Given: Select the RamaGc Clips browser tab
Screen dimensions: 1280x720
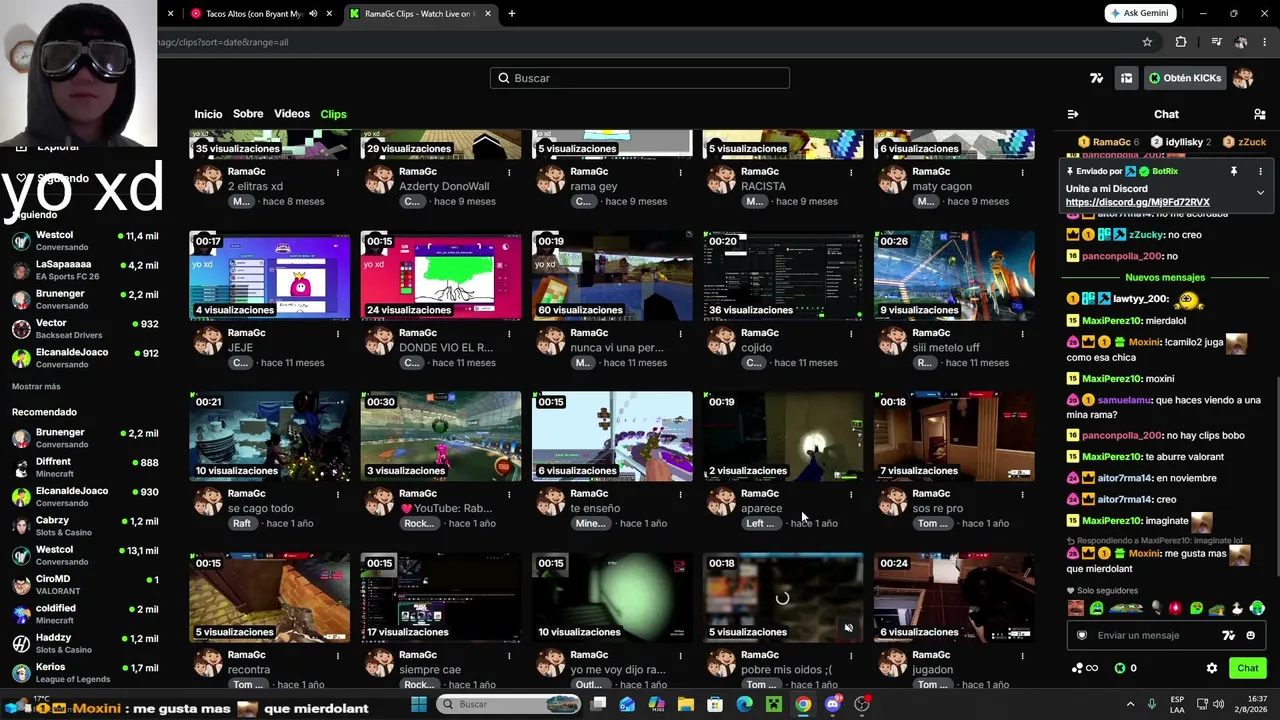Looking at the screenshot, I should point(420,14).
